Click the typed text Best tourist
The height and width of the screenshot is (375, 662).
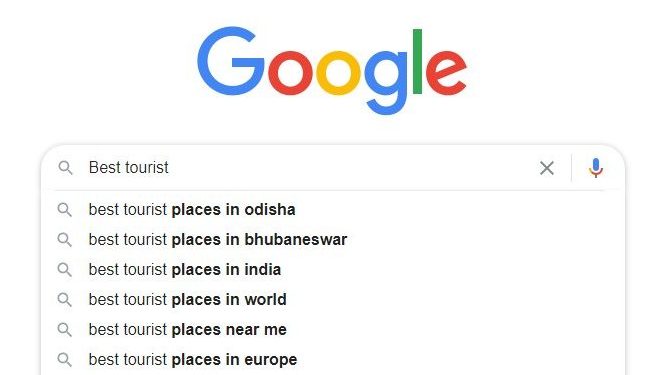(129, 168)
